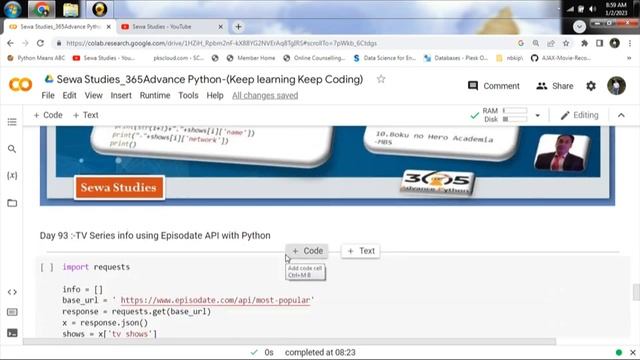Viewport: 640px width, 360px height.
Task: Bookmark this page with the star icon
Action: pyautogui.click(x=566, y=43)
